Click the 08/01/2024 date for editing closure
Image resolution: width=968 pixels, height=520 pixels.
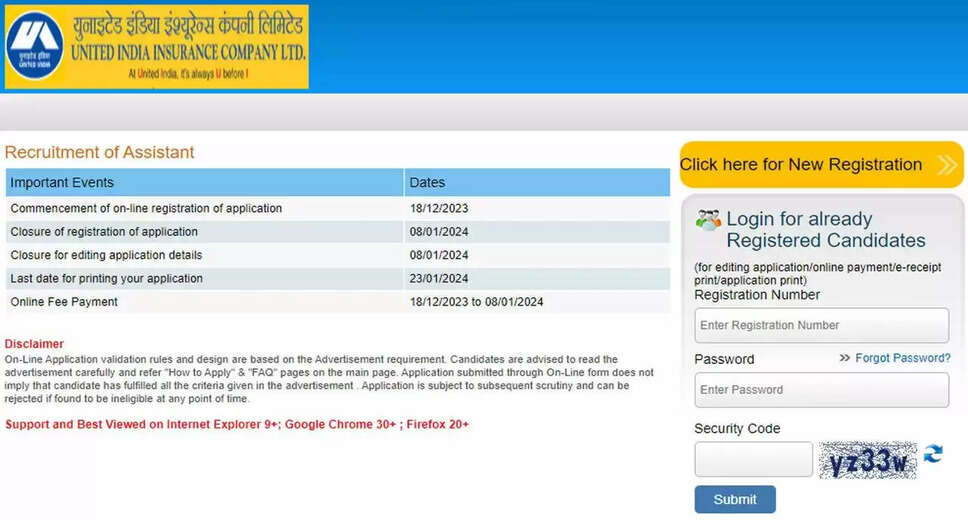click(439, 255)
